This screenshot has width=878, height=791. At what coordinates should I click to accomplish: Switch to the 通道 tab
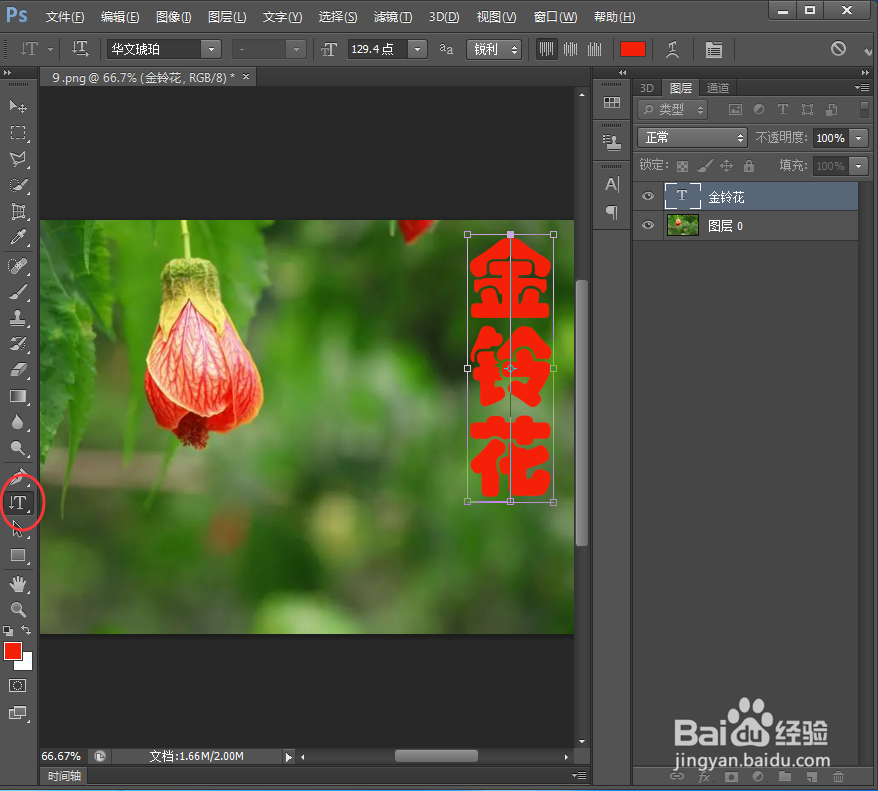[718, 88]
